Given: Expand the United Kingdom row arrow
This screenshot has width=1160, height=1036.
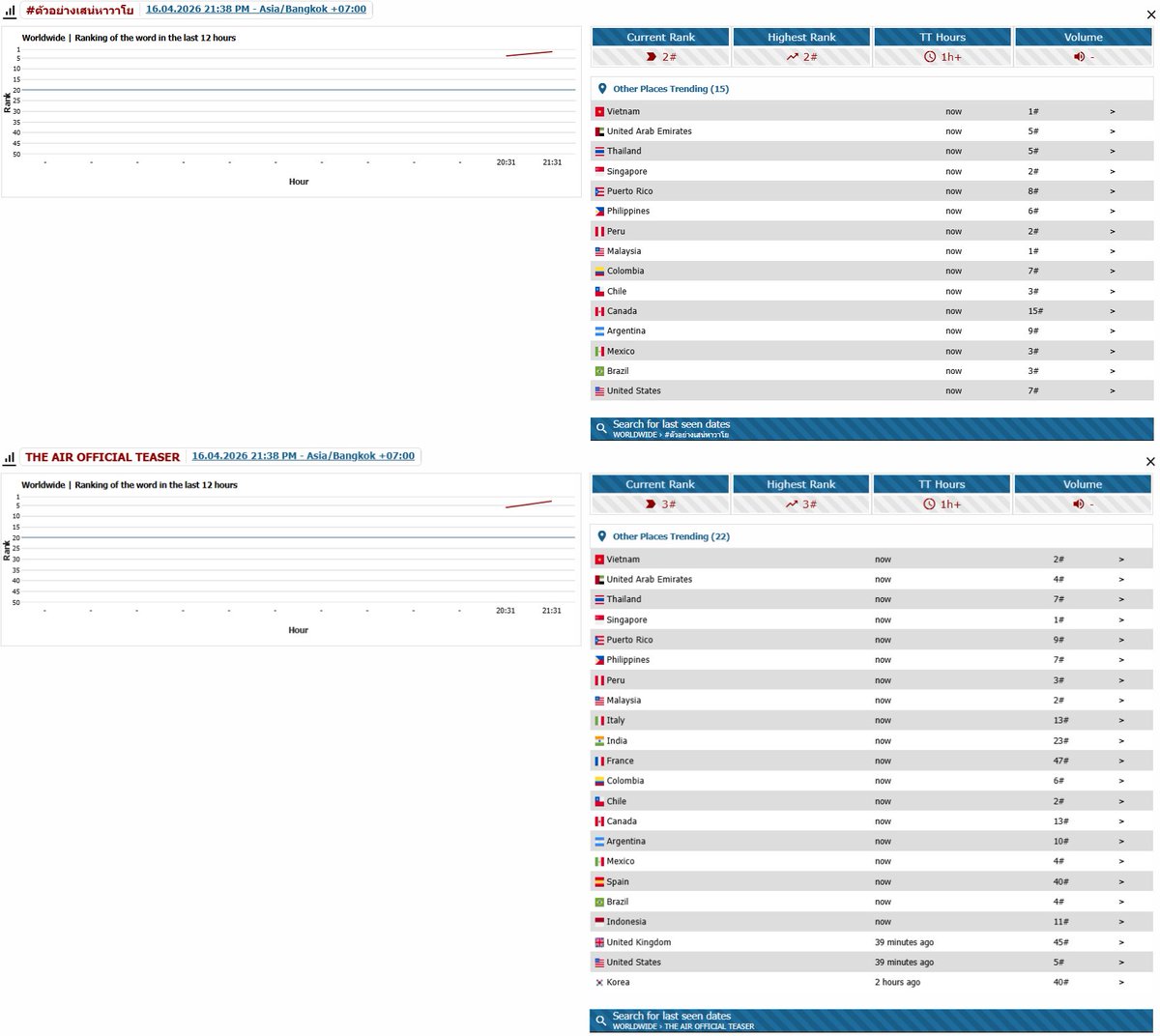Looking at the screenshot, I should (x=1121, y=941).
